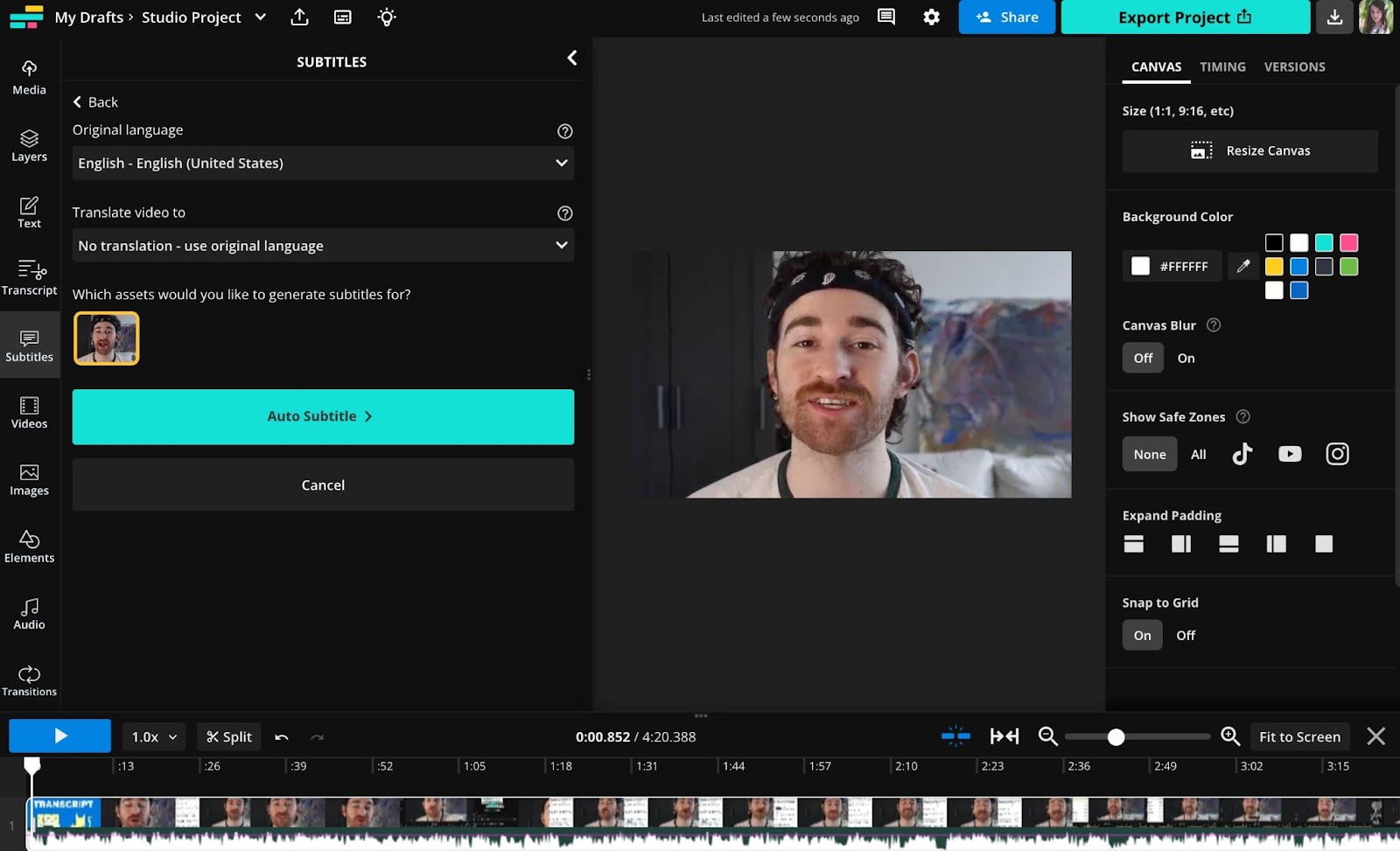The height and width of the screenshot is (851, 1400).
Task: Split the clip with Split button
Action: point(229,737)
